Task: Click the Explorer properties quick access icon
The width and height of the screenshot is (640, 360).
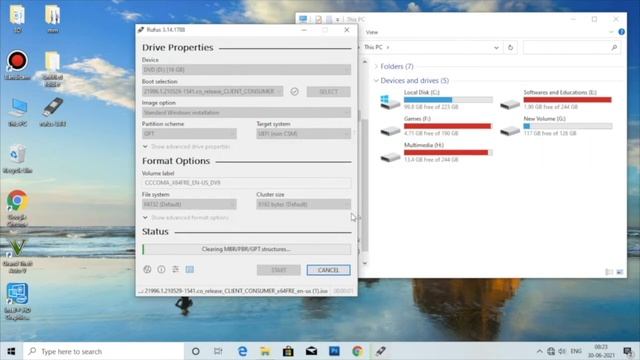Action: pos(318,19)
